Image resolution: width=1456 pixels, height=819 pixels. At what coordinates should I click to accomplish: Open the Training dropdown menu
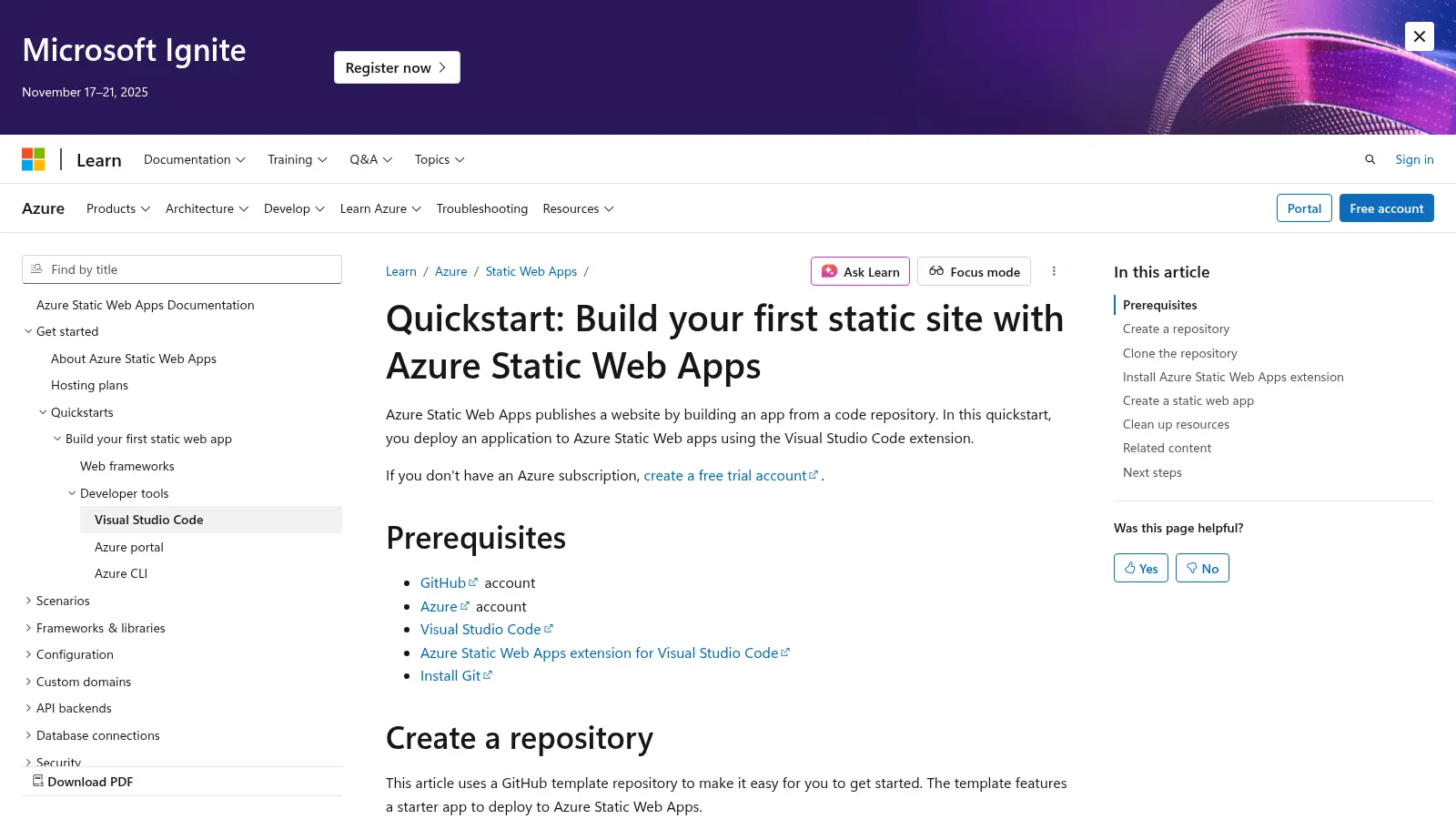tap(298, 159)
